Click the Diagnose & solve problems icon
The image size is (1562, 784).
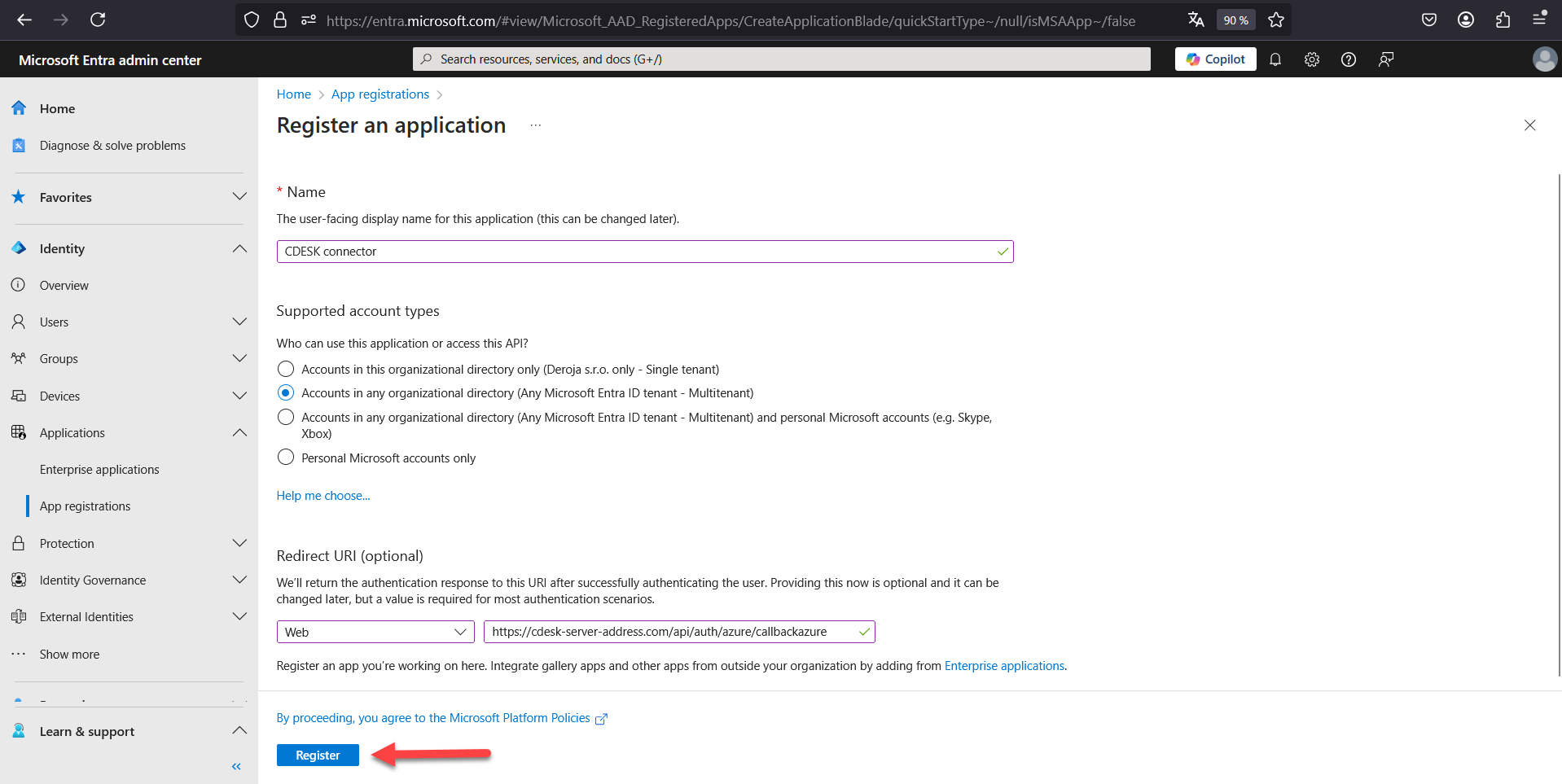click(x=19, y=145)
